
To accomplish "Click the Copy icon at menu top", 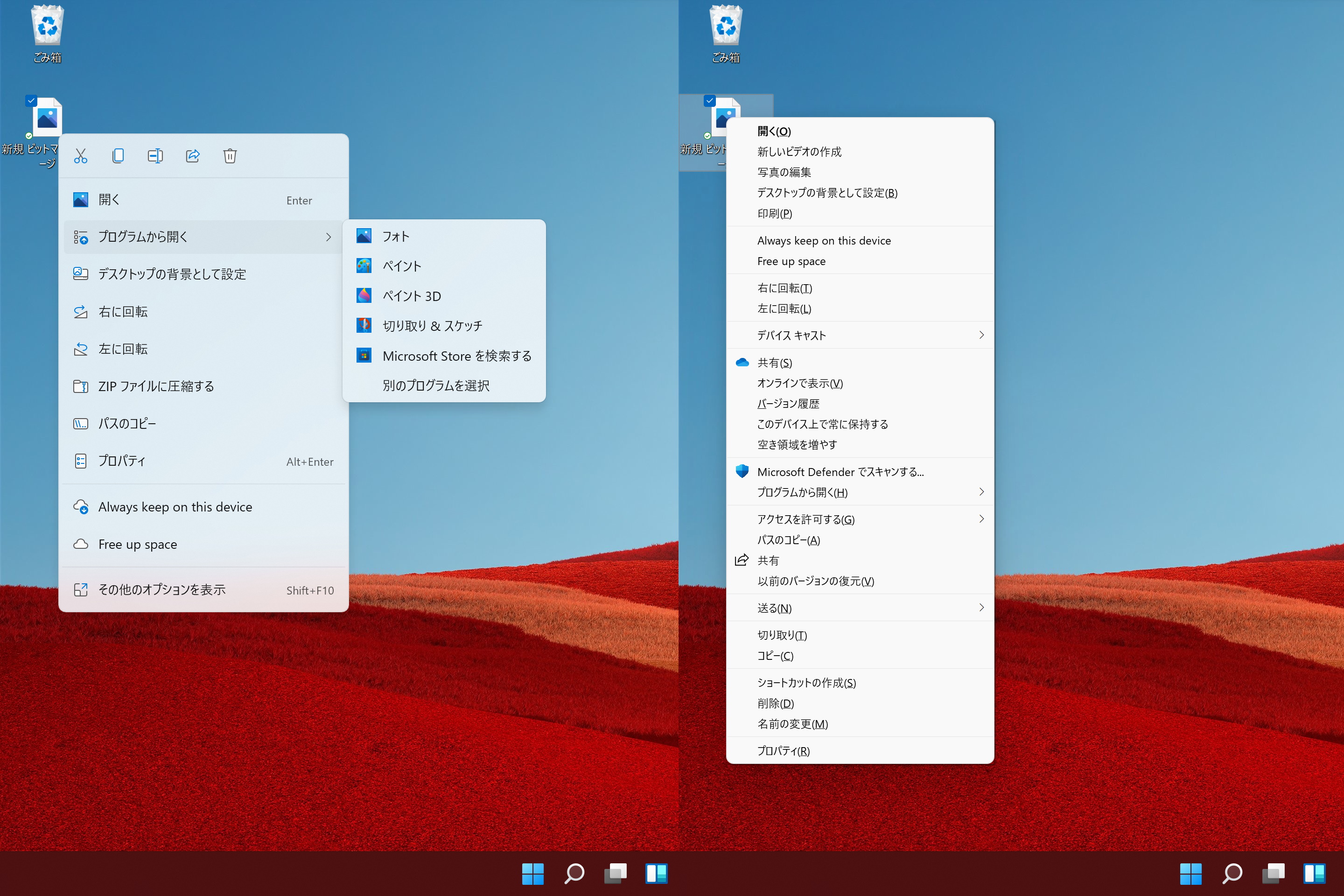I will point(118,155).
